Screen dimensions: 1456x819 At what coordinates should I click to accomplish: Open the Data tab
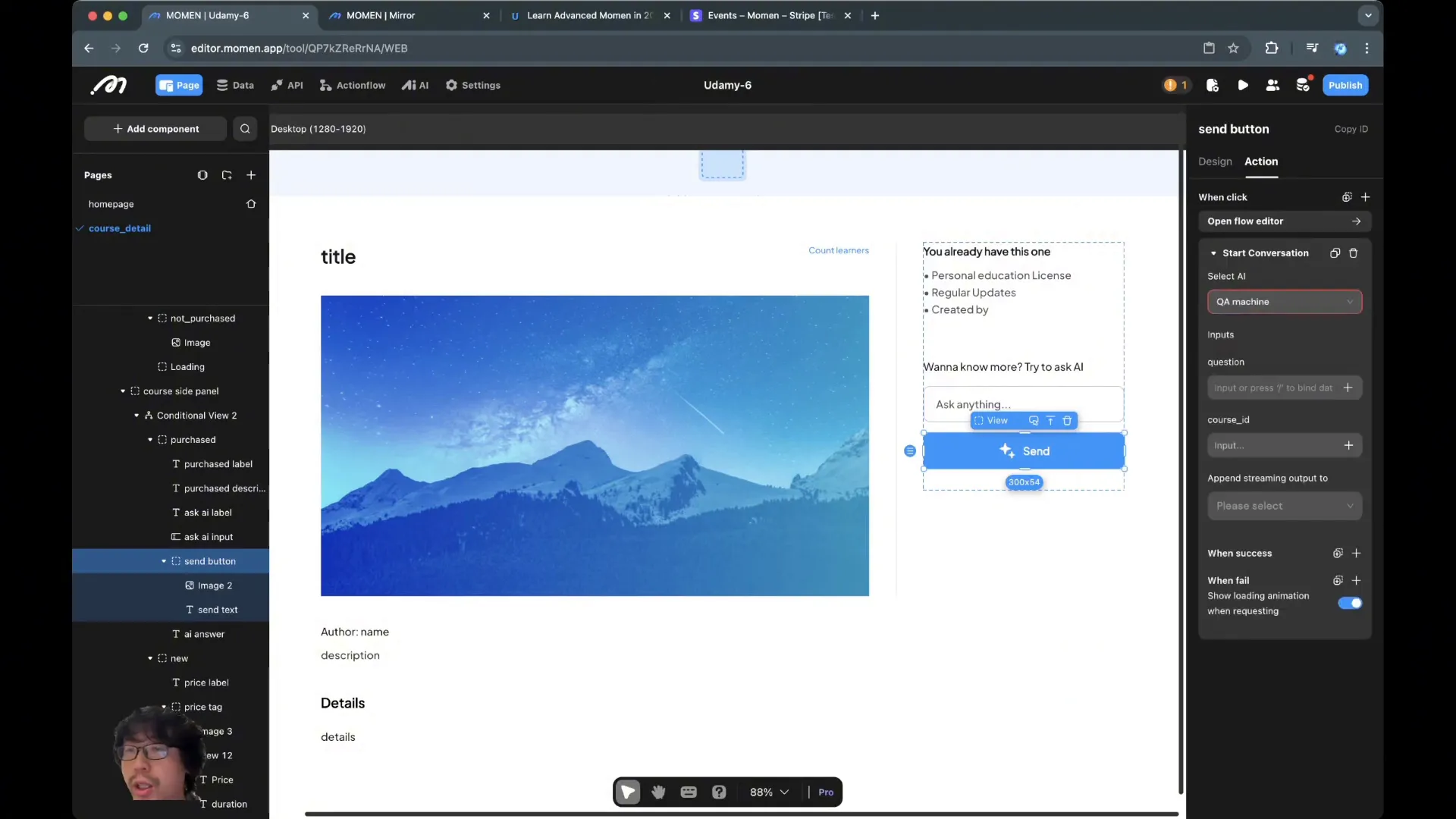(x=235, y=85)
